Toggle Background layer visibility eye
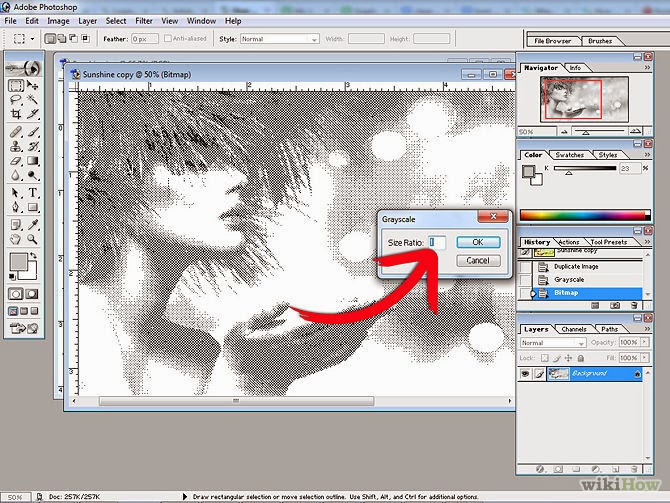This screenshot has height=503, width=670. point(525,374)
